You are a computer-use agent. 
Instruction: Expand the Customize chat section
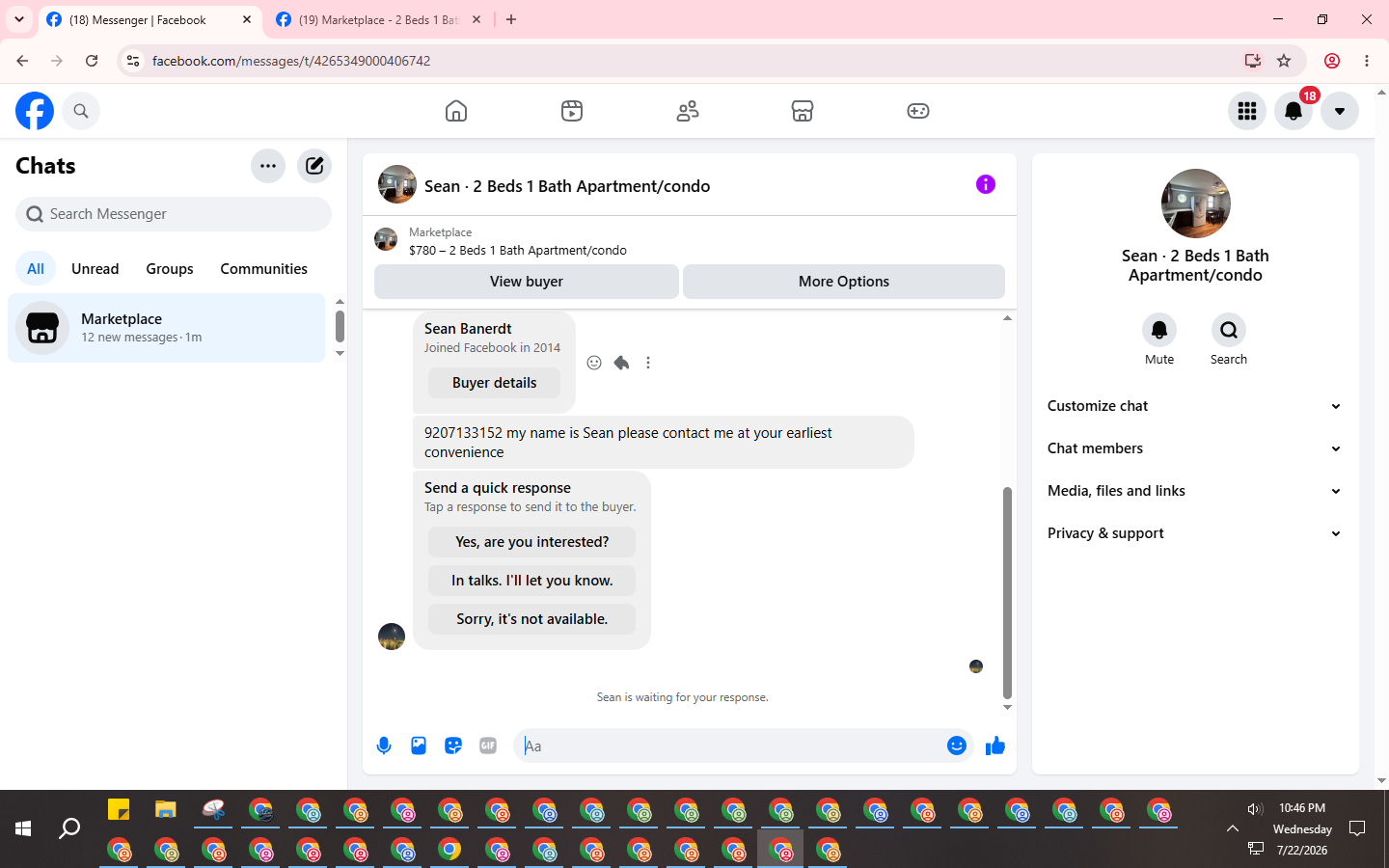[x=1195, y=406]
